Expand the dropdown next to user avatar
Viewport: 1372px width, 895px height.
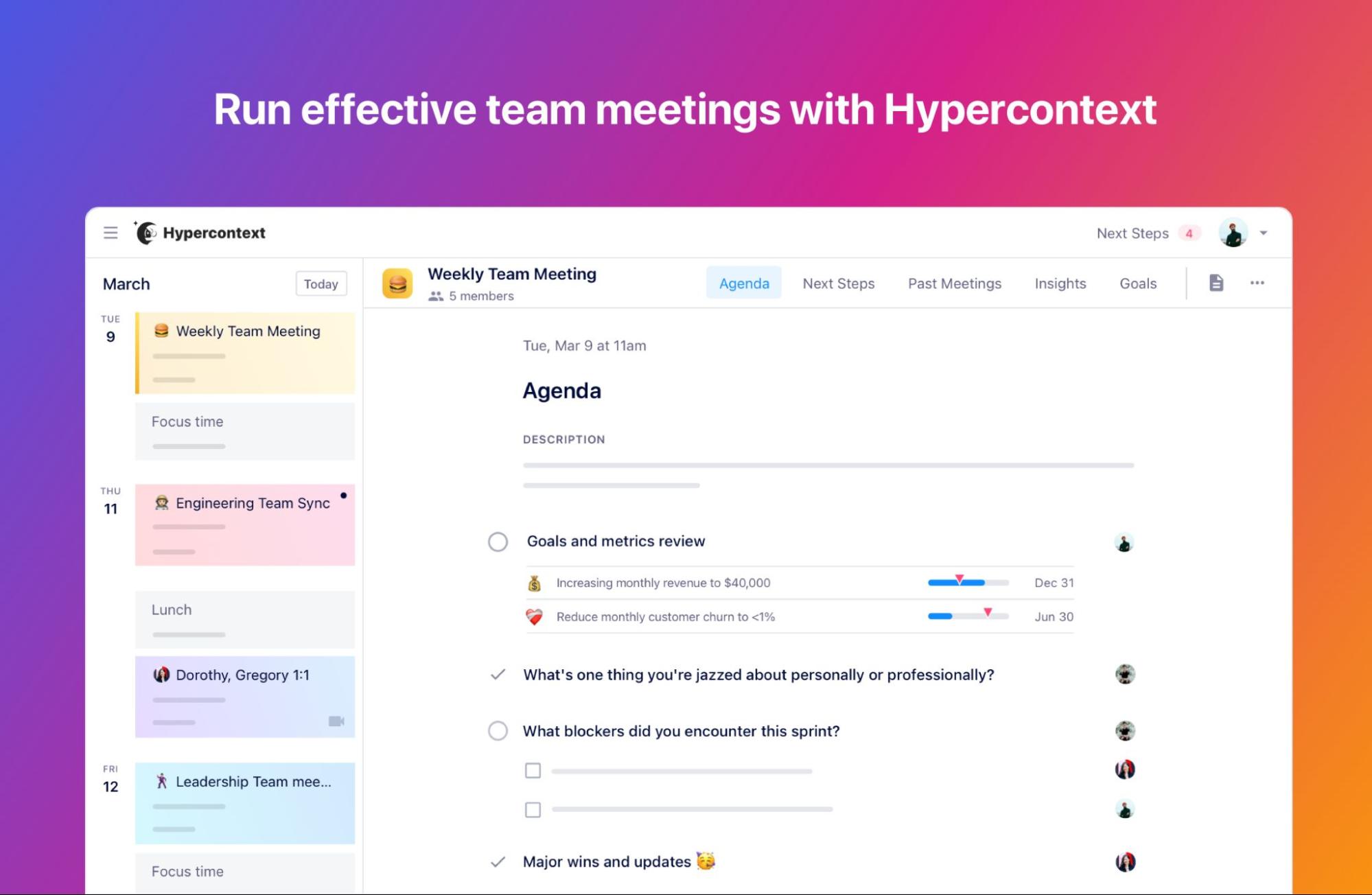[x=1262, y=231]
